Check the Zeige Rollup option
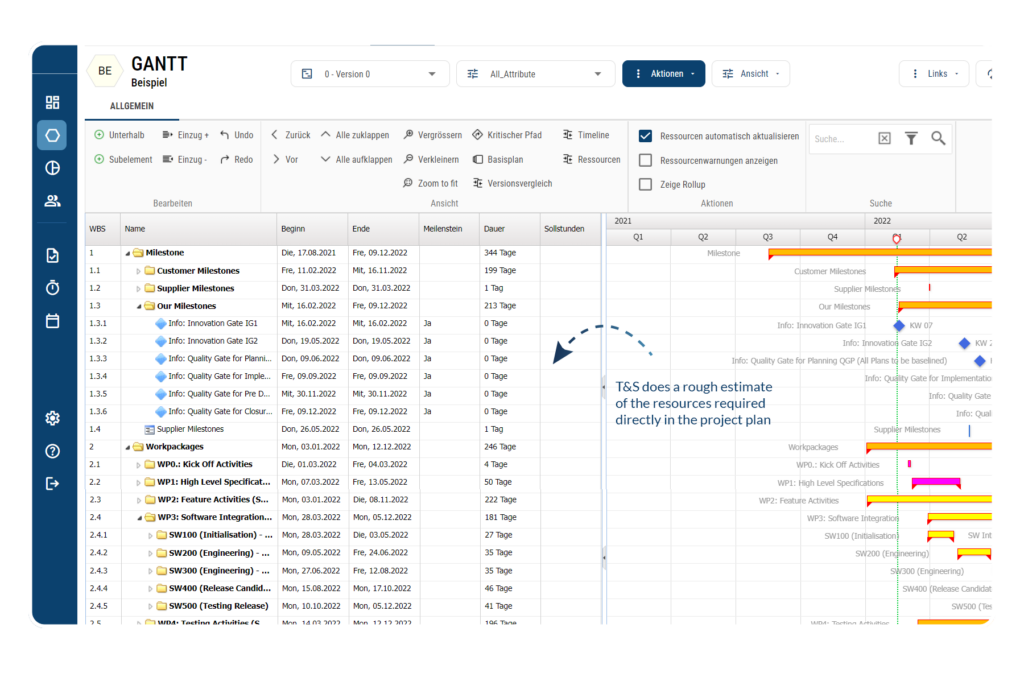 click(x=645, y=184)
